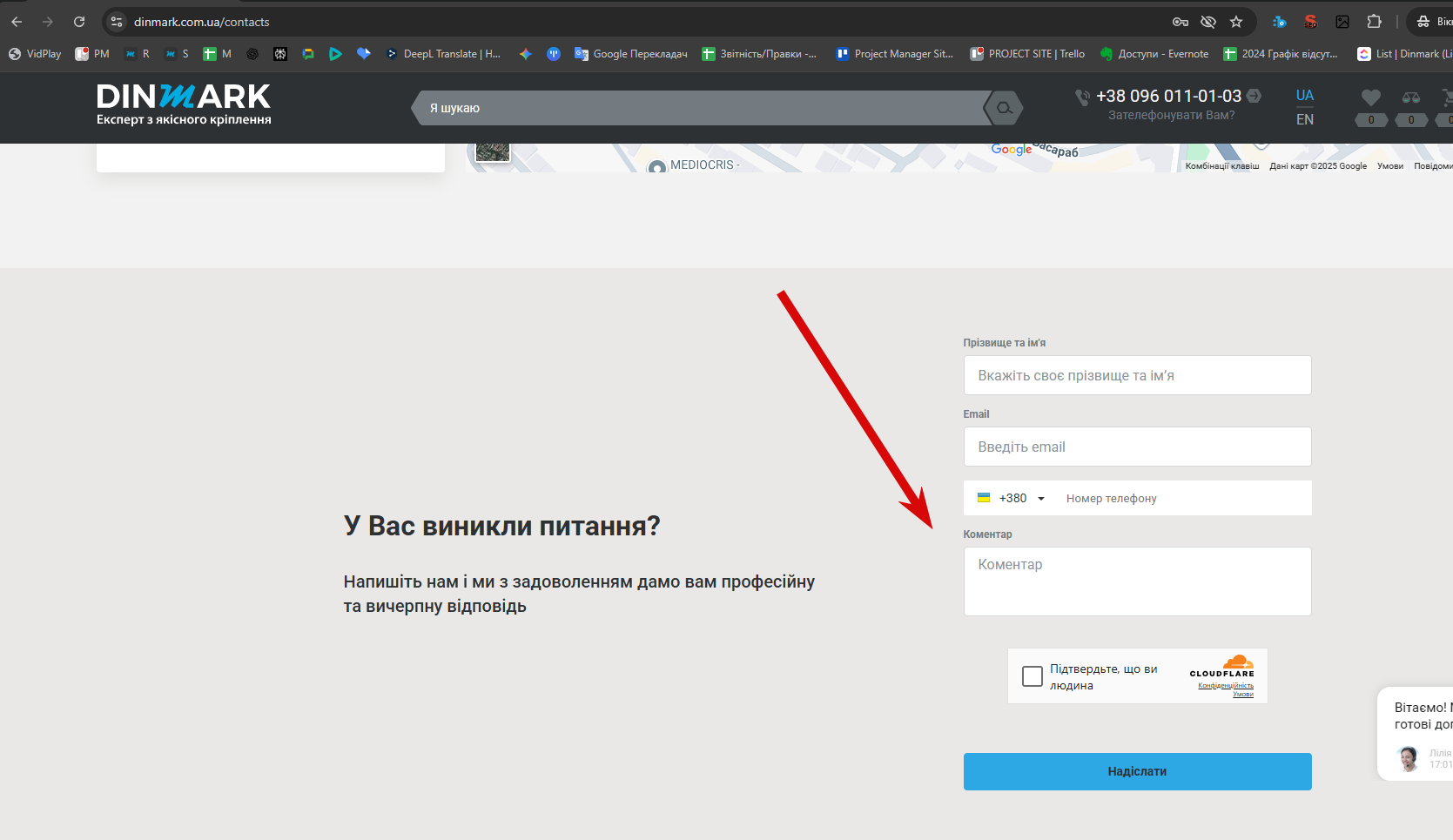Bookmark this page with the star icon
The image size is (1453, 840).
(1236, 22)
